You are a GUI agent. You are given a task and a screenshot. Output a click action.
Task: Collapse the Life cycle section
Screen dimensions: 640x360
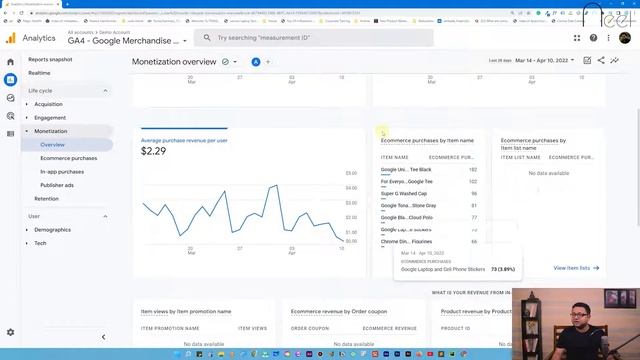(x=105, y=91)
